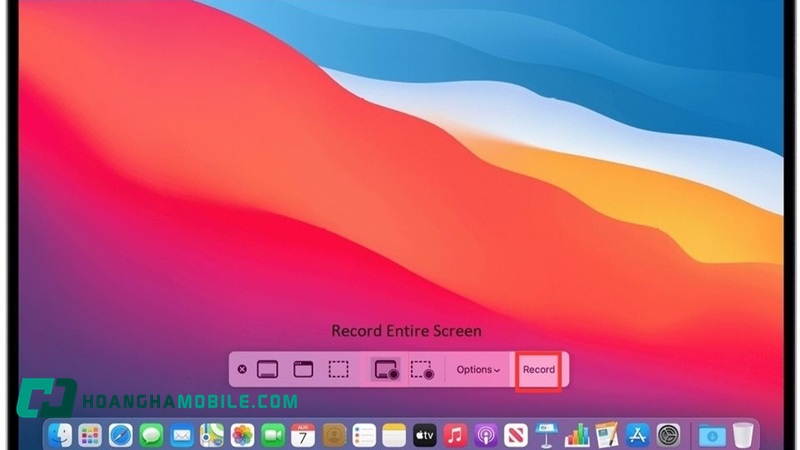Open the Trash in the dock
800x450 pixels.
coord(742,435)
